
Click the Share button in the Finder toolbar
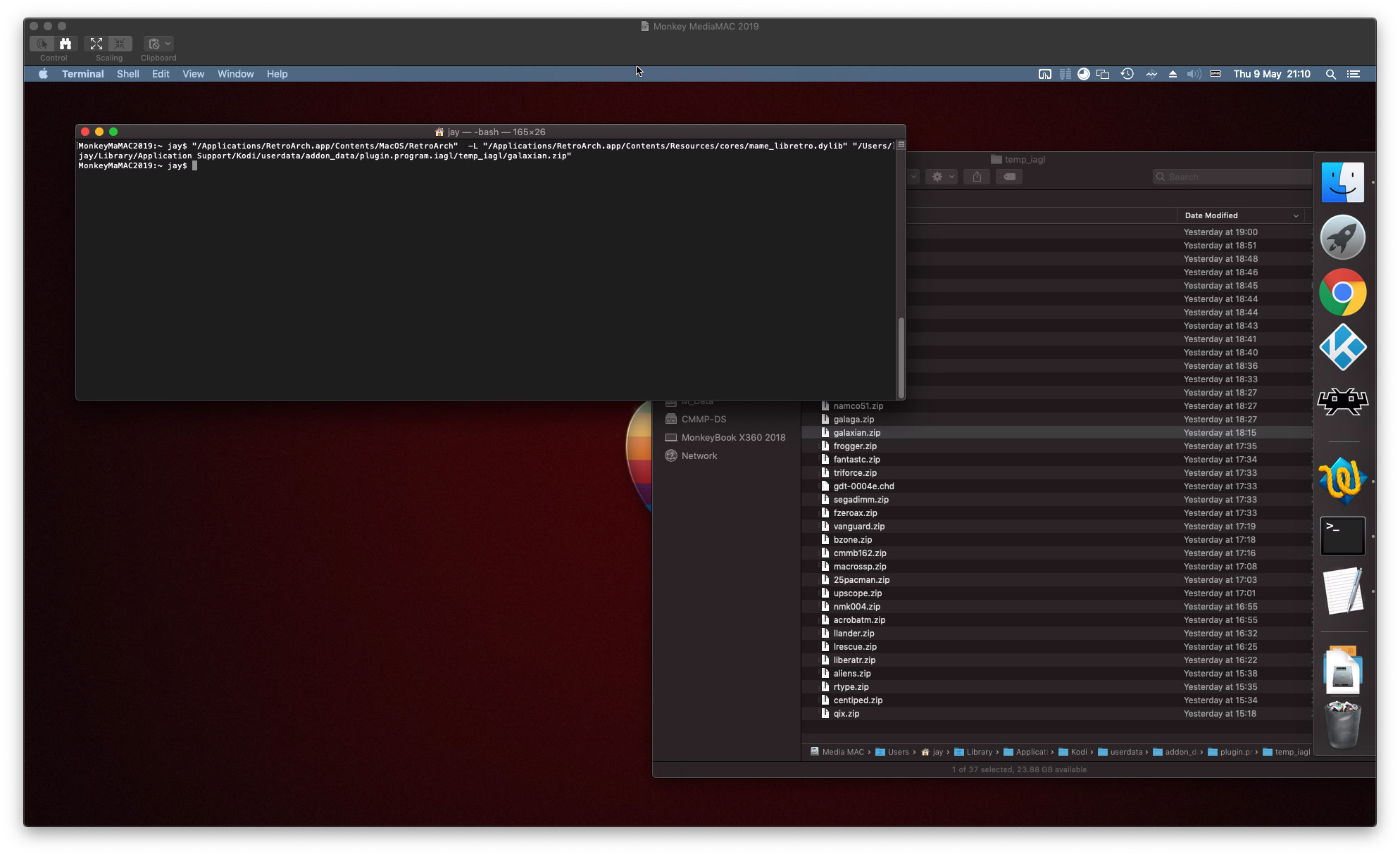976,177
